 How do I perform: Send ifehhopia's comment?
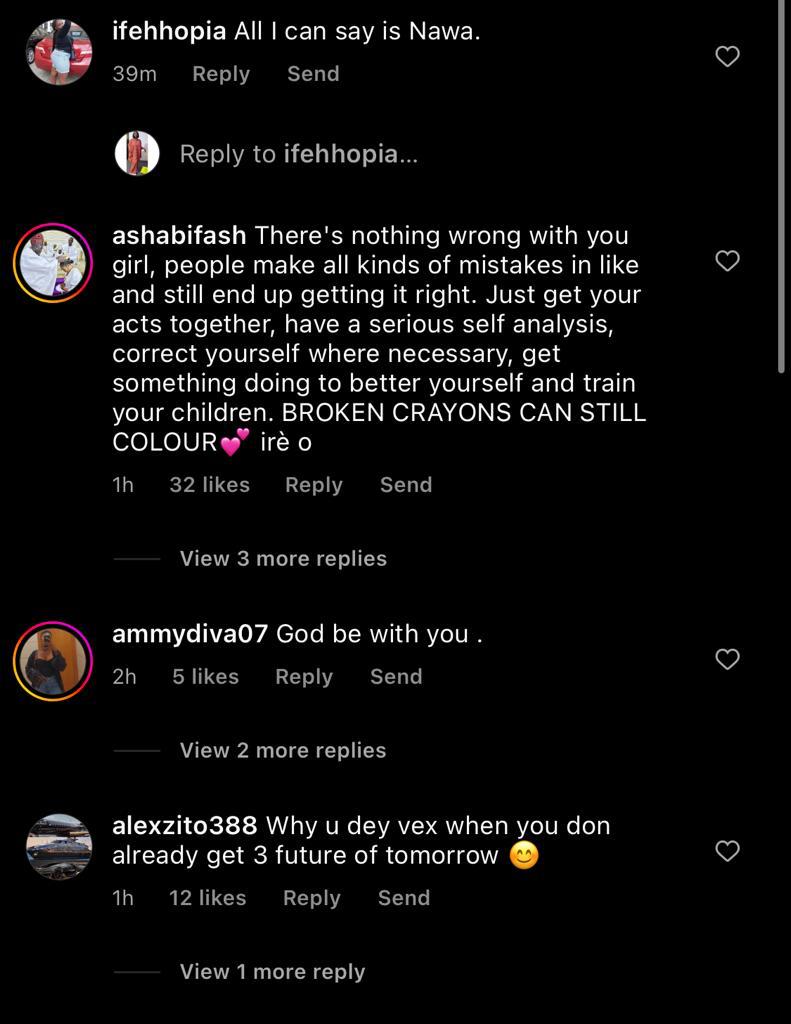click(313, 74)
